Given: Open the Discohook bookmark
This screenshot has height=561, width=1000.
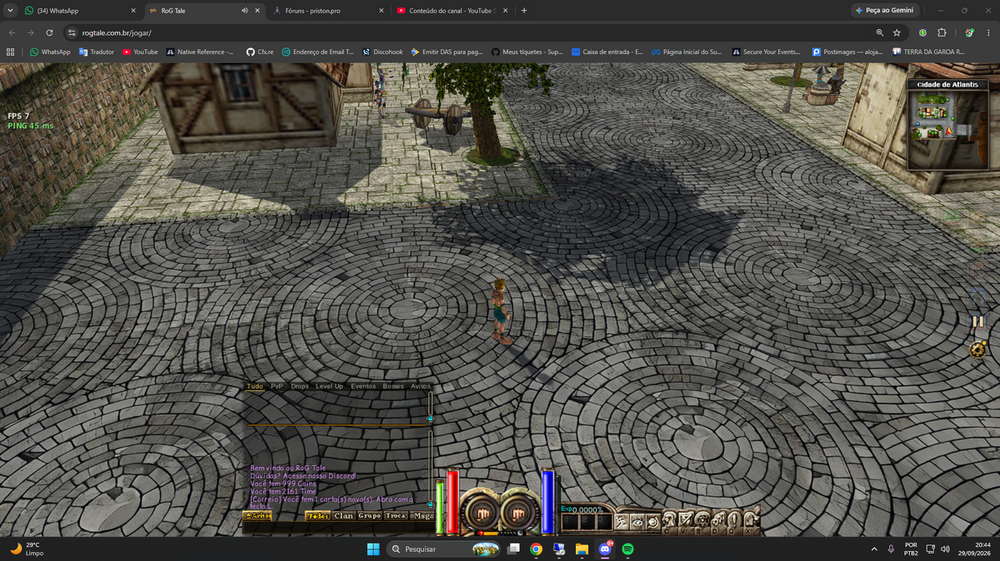Looking at the screenshot, I should [383, 52].
